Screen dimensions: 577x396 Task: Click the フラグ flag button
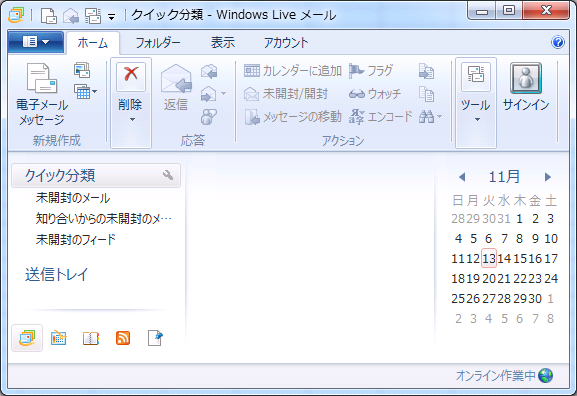tap(371, 70)
